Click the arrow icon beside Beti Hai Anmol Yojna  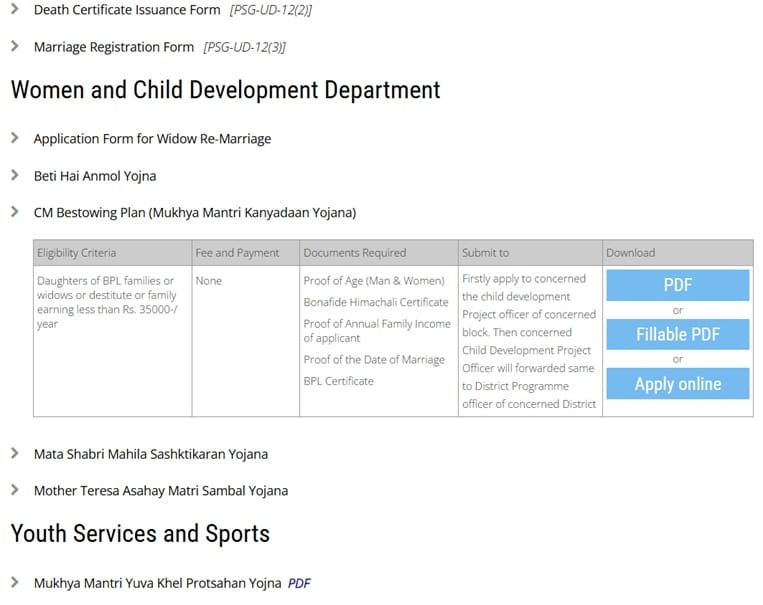tap(15, 175)
